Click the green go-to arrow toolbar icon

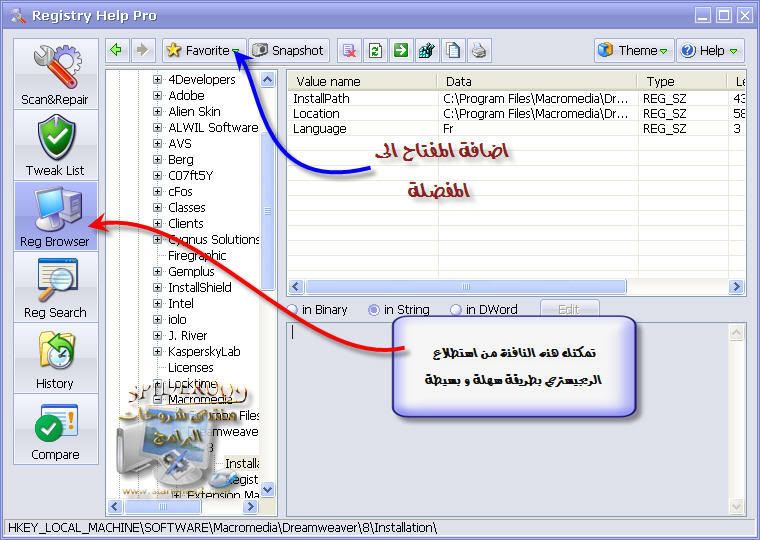[x=401, y=50]
